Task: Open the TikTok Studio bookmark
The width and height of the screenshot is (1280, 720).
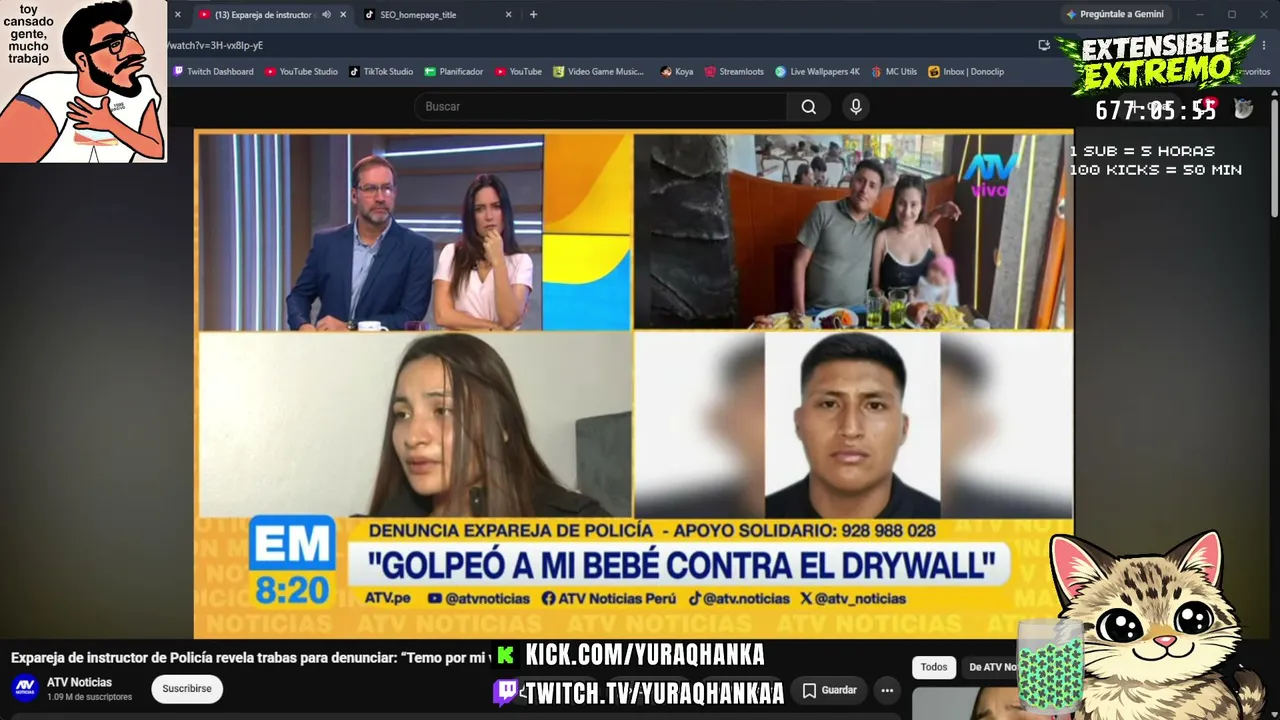Action: click(x=381, y=72)
